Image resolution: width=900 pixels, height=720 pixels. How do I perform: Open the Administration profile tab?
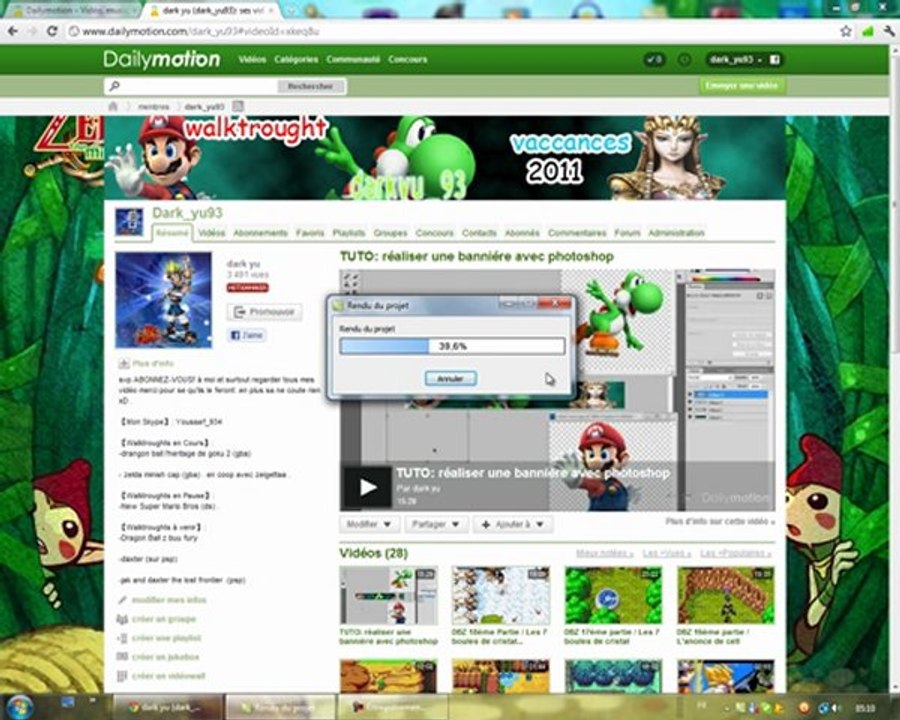click(x=676, y=233)
